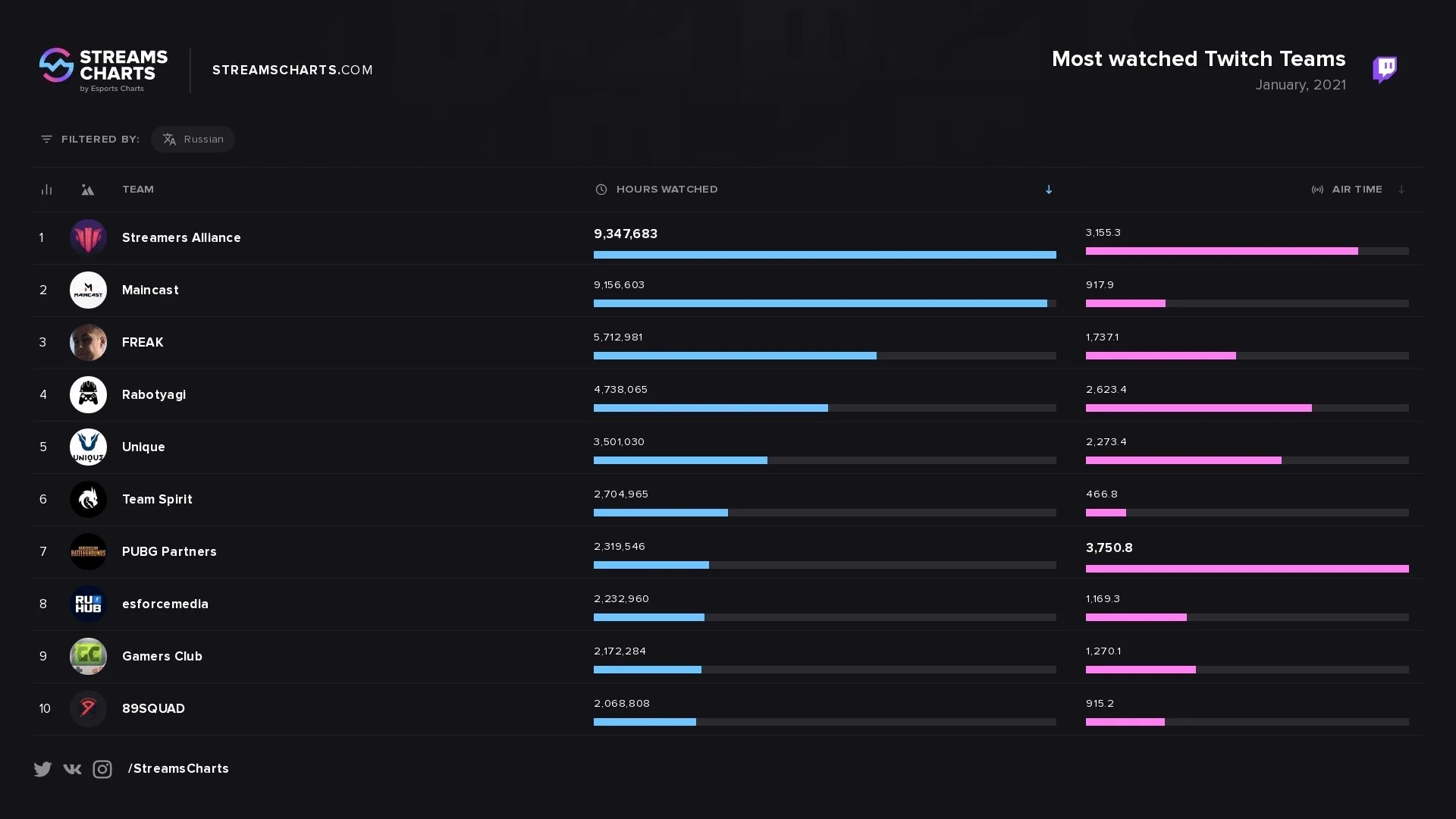Viewport: 1456px width, 819px height.
Task: Select the 89SQUAD team row name
Action: pyautogui.click(x=153, y=708)
